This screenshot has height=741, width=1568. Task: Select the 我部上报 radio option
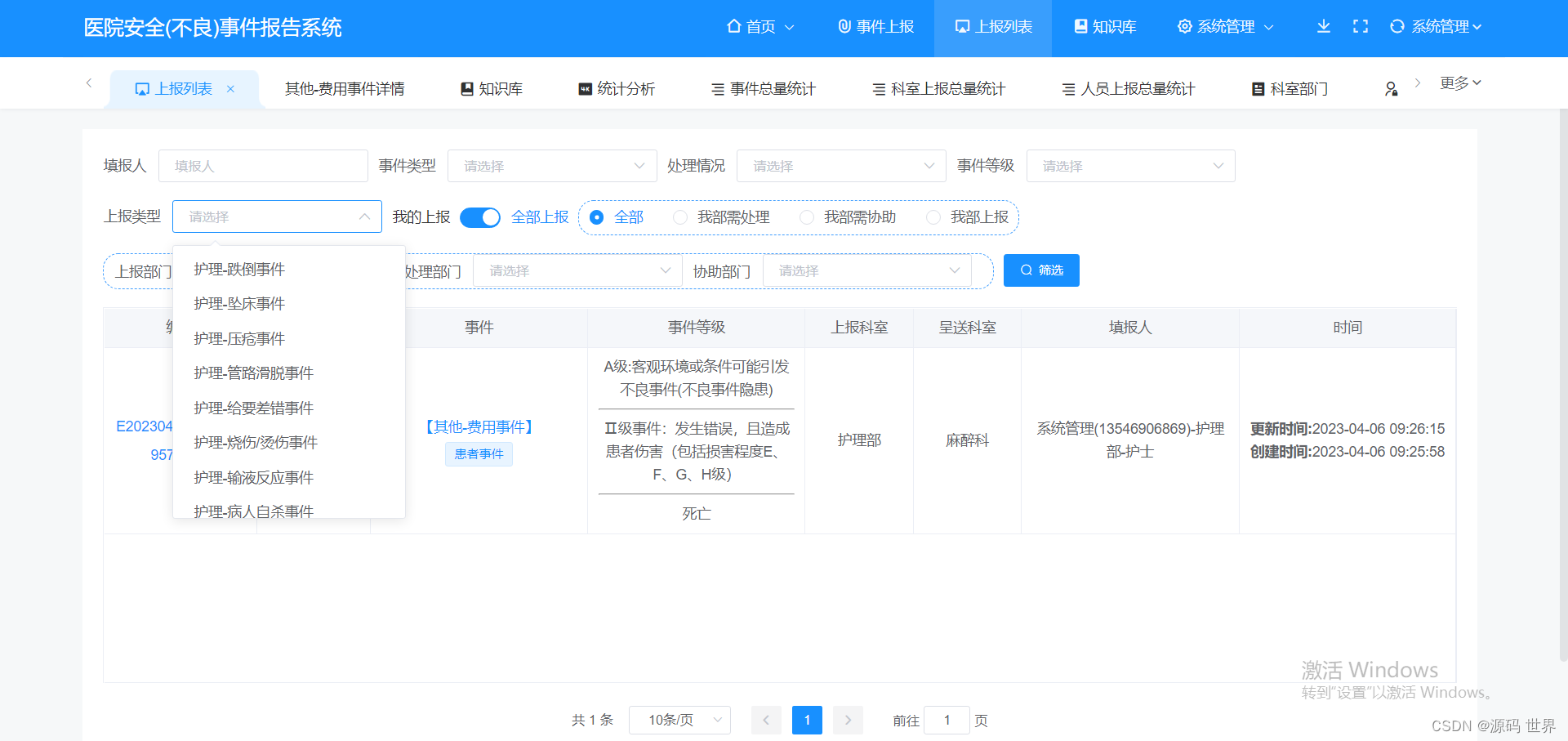[968, 217]
